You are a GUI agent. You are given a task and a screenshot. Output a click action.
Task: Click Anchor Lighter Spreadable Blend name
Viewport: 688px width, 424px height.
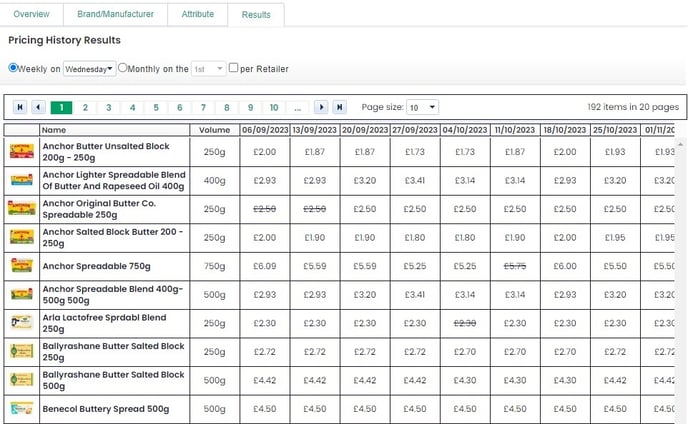coord(114,180)
